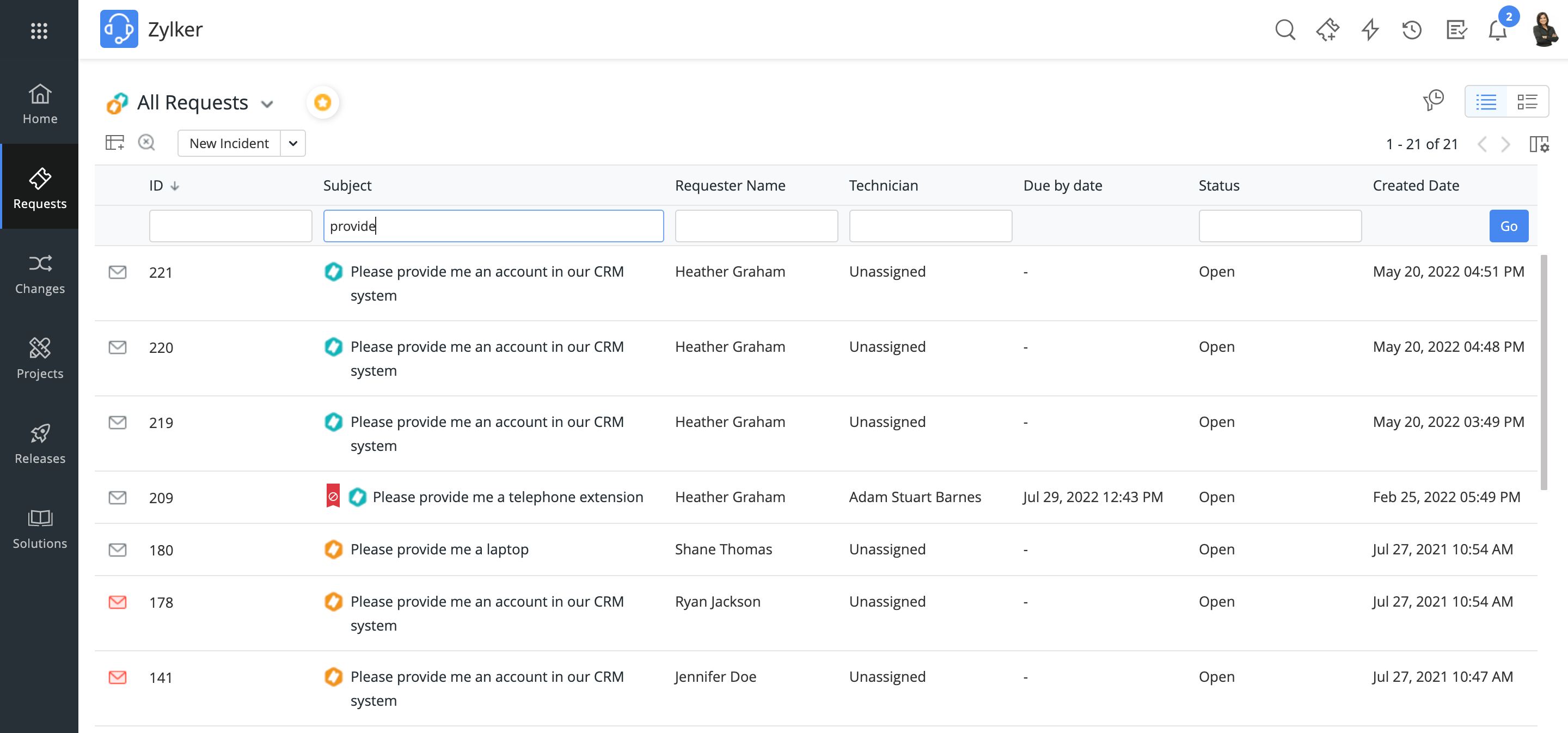Open the New Incident dropdown arrow

click(x=293, y=144)
